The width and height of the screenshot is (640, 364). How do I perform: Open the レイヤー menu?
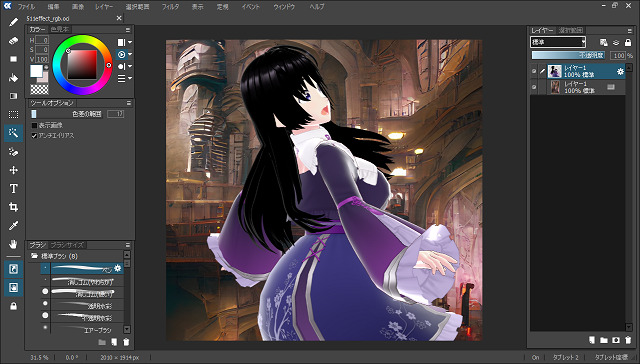[x=104, y=7]
